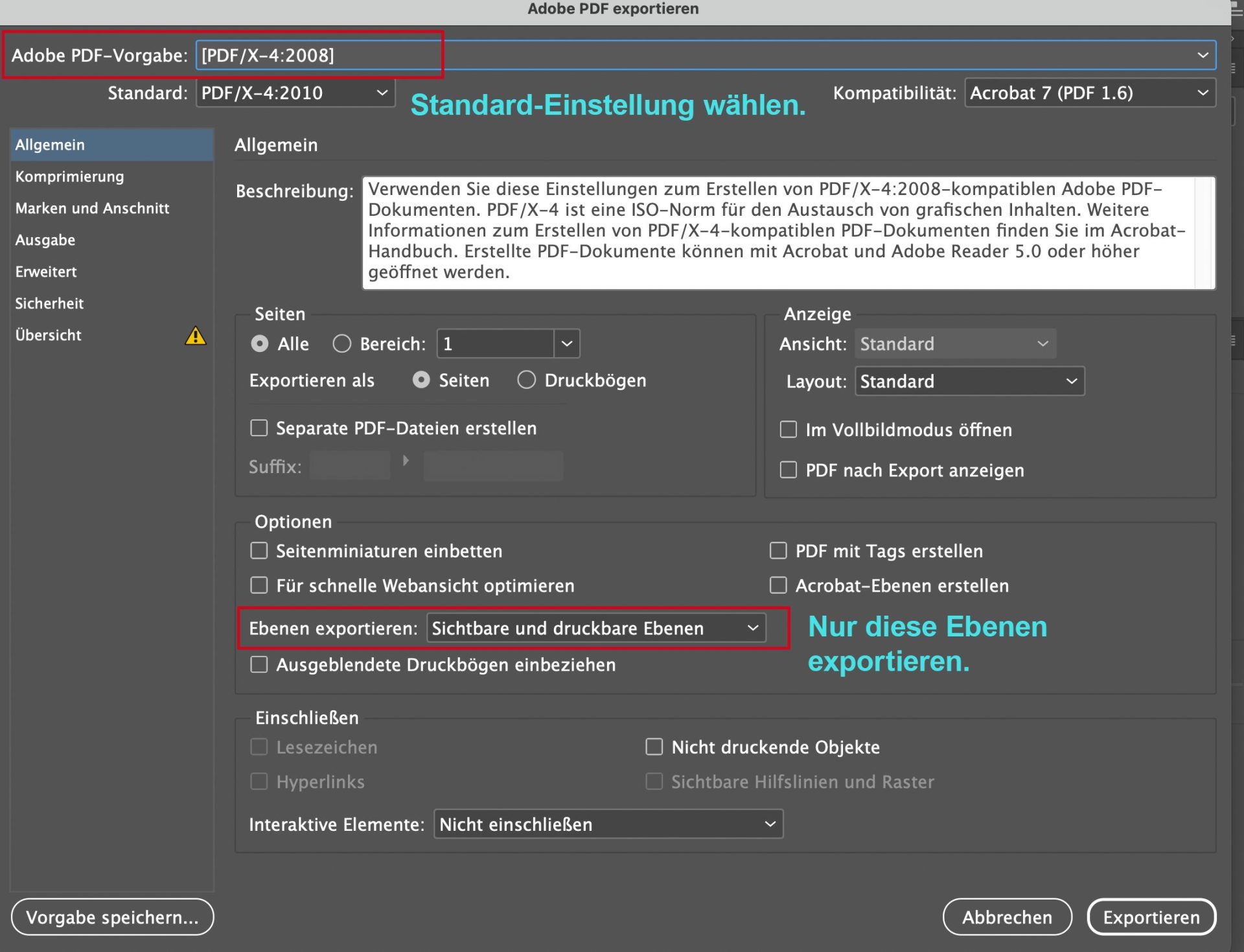Click Sichtbare Hilfslinien und Raster checkbox
Image resolution: width=1244 pixels, height=952 pixels.
[x=654, y=782]
